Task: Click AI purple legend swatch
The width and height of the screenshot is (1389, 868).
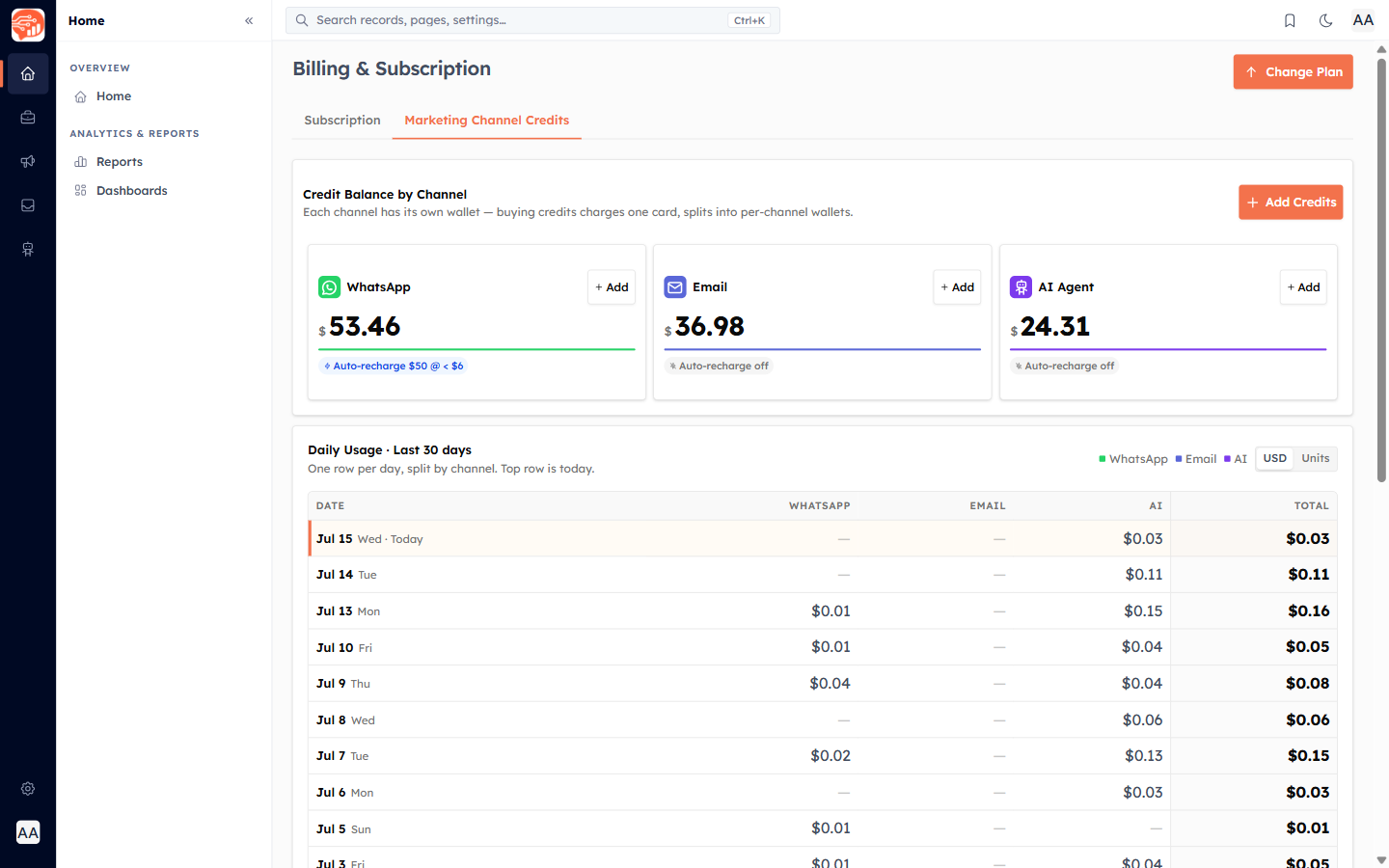Action: [x=1228, y=459]
